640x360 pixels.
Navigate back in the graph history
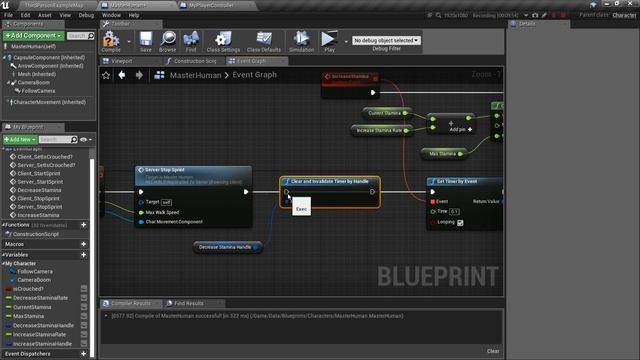coord(122,75)
